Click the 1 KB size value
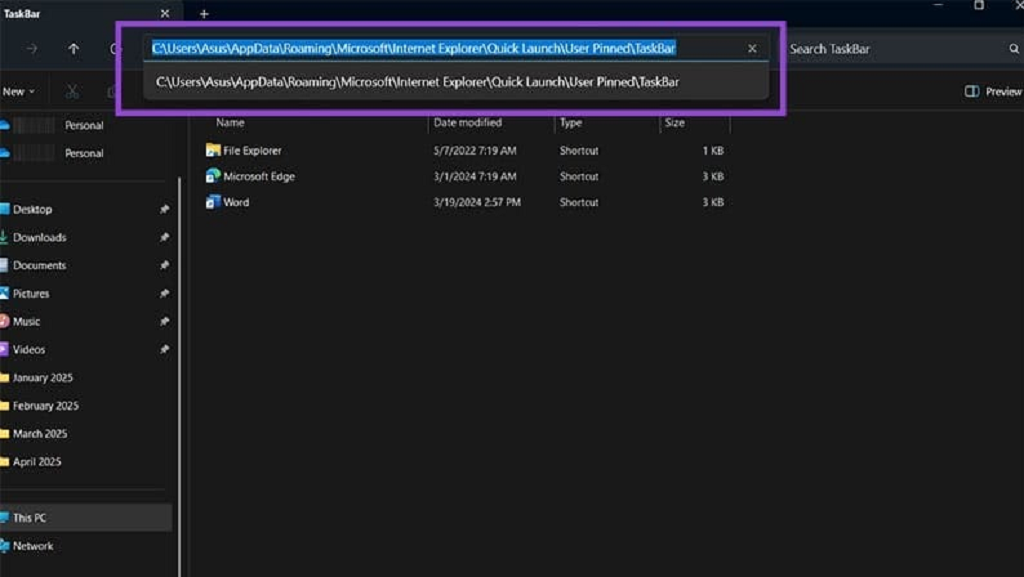The width and height of the screenshot is (1024, 577). (713, 150)
